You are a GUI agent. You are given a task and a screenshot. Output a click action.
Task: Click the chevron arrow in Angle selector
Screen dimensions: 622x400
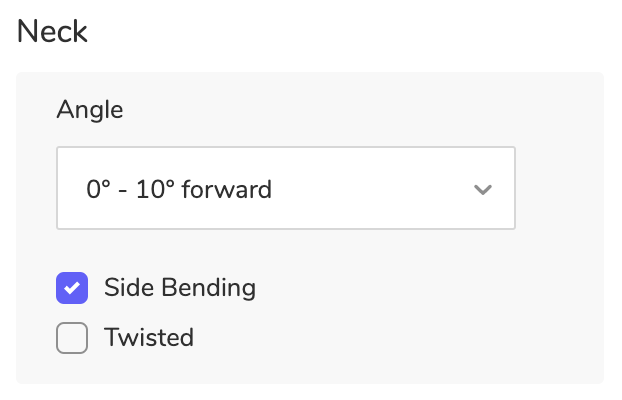[x=483, y=189]
